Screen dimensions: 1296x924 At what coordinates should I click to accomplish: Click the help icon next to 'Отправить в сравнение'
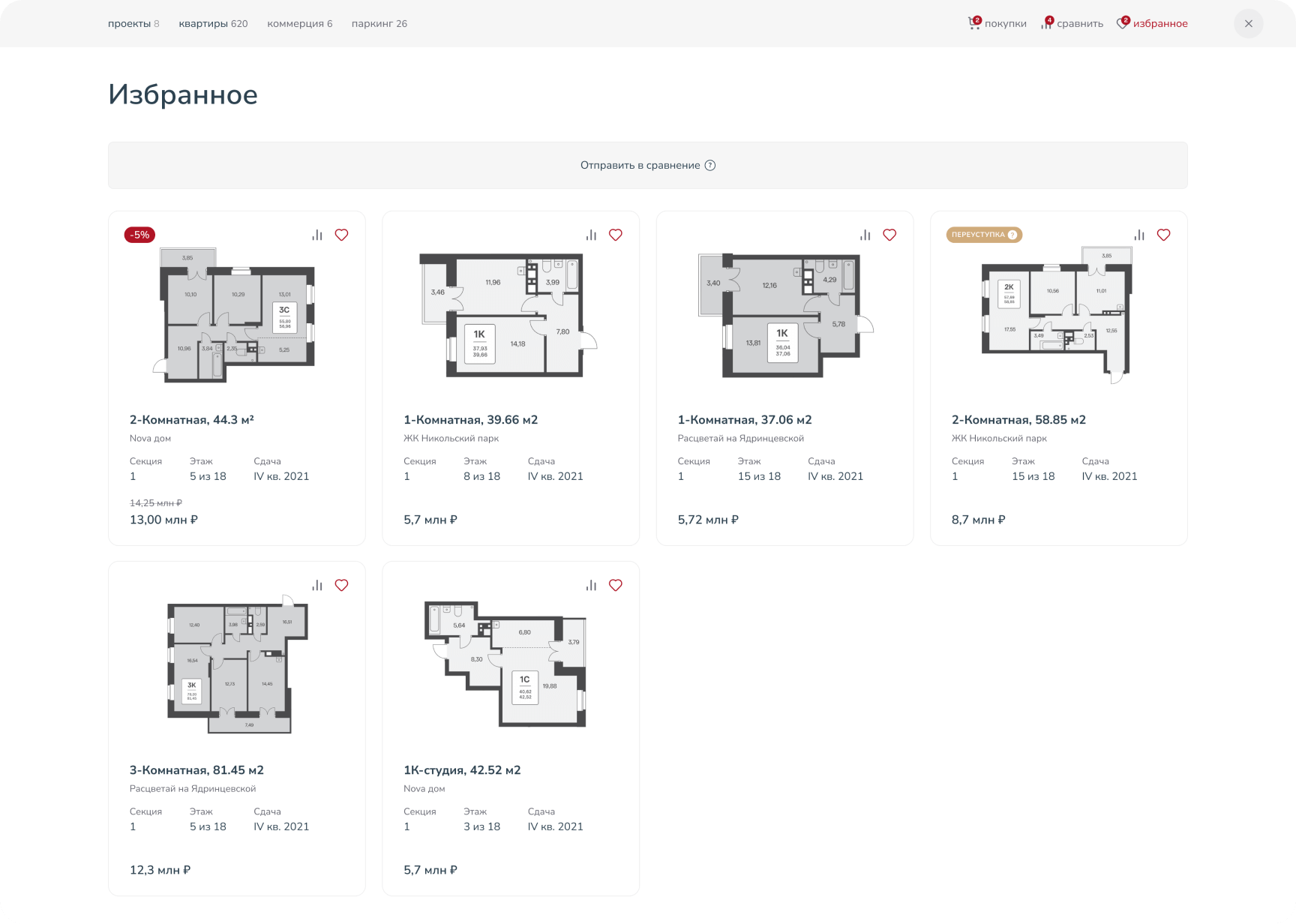coord(710,165)
